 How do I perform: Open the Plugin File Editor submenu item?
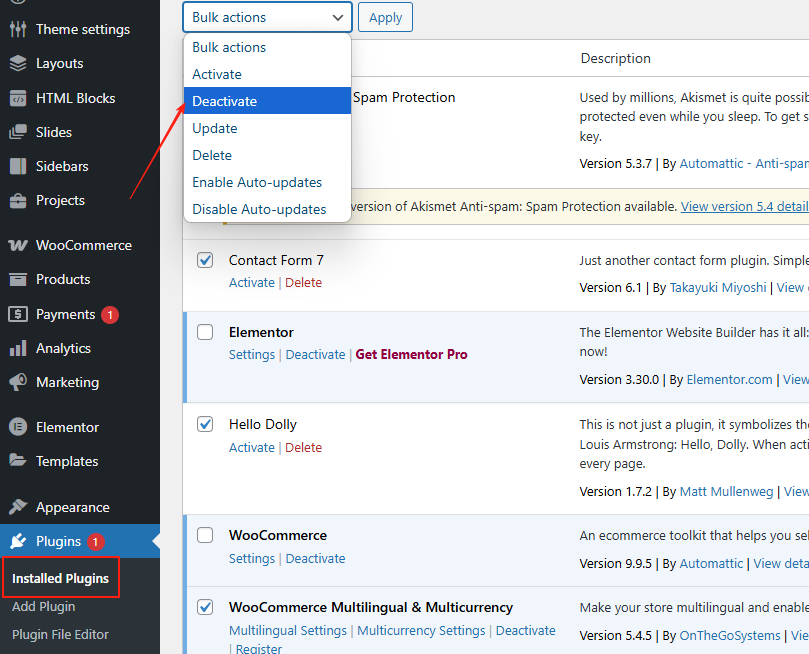click(60, 634)
